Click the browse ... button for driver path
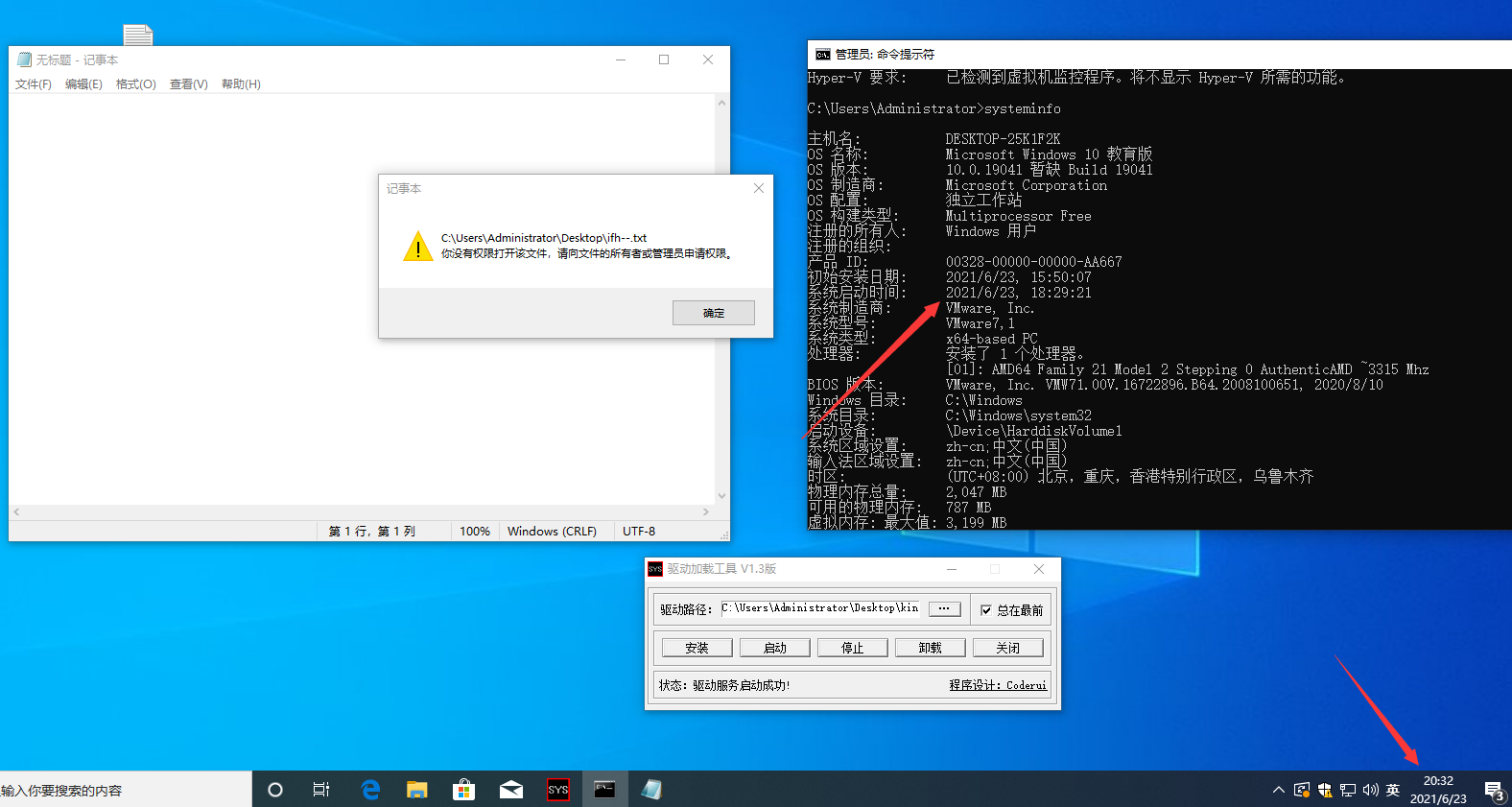The image size is (1512, 807). 944,608
